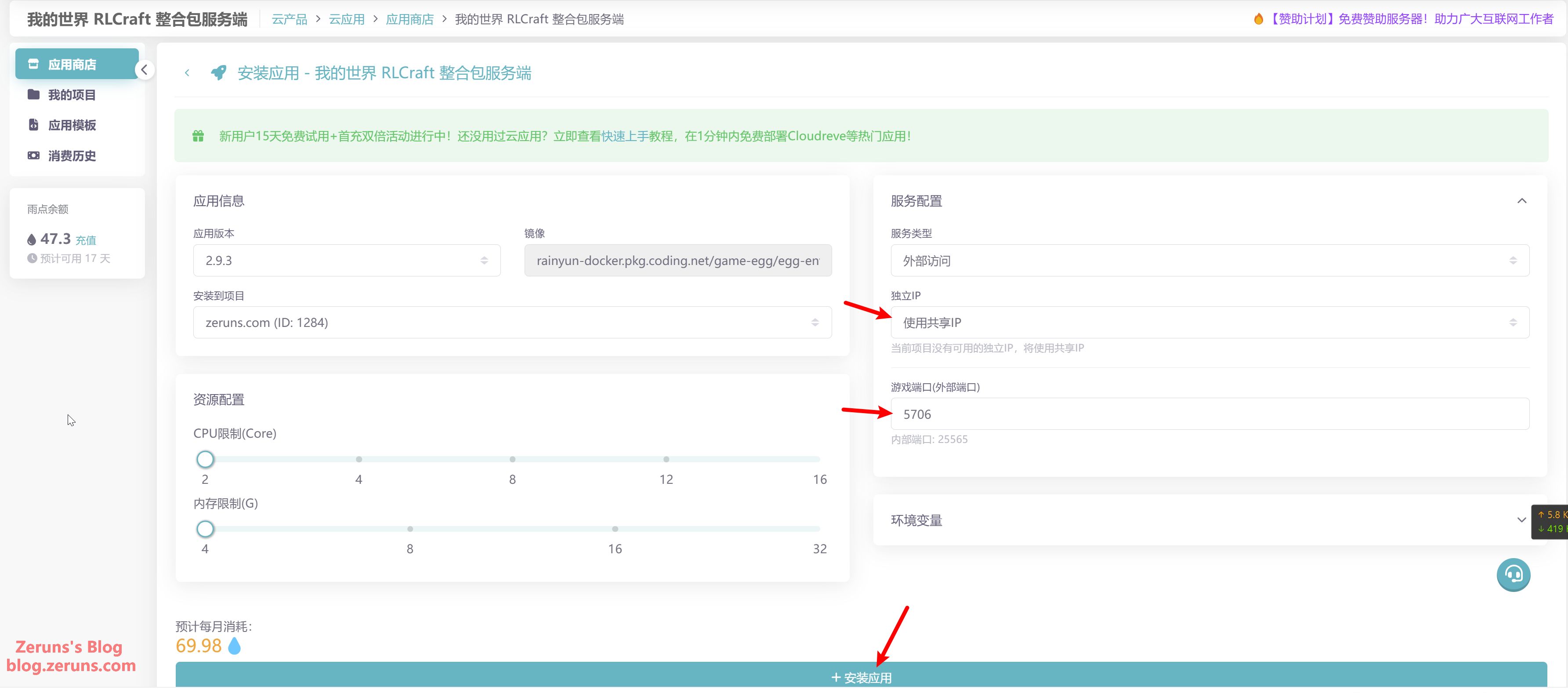Click the gift icon in the green banner

199,136
